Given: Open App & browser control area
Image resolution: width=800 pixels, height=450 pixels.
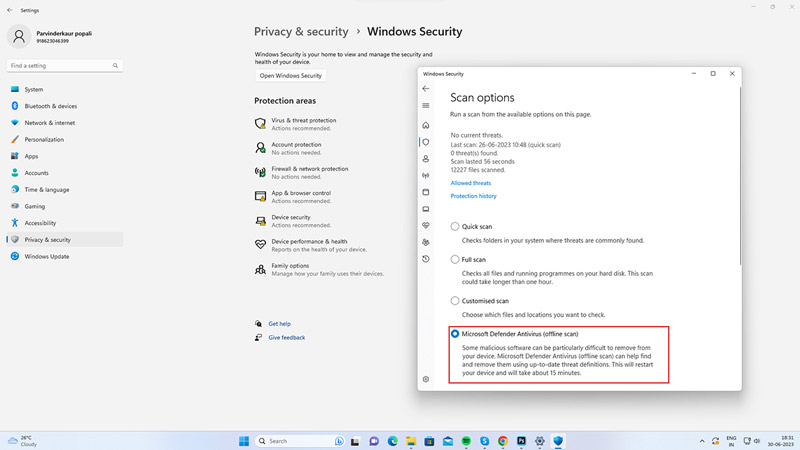Looking at the screenshot, I should point(293,196).
